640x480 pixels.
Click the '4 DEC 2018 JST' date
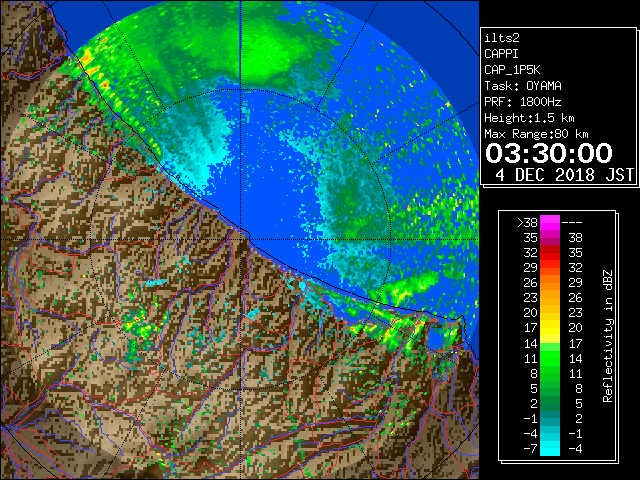564,175
